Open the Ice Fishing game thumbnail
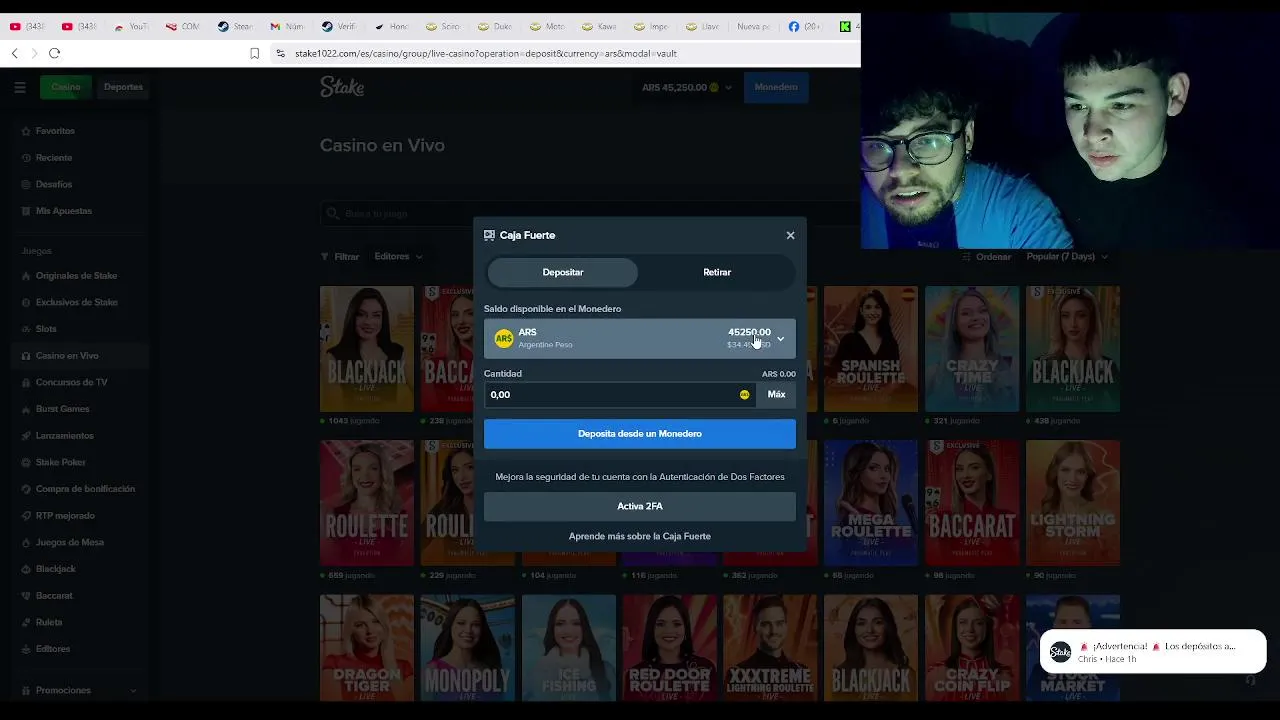Screen dimensions: 1280x720 point(568,647)
